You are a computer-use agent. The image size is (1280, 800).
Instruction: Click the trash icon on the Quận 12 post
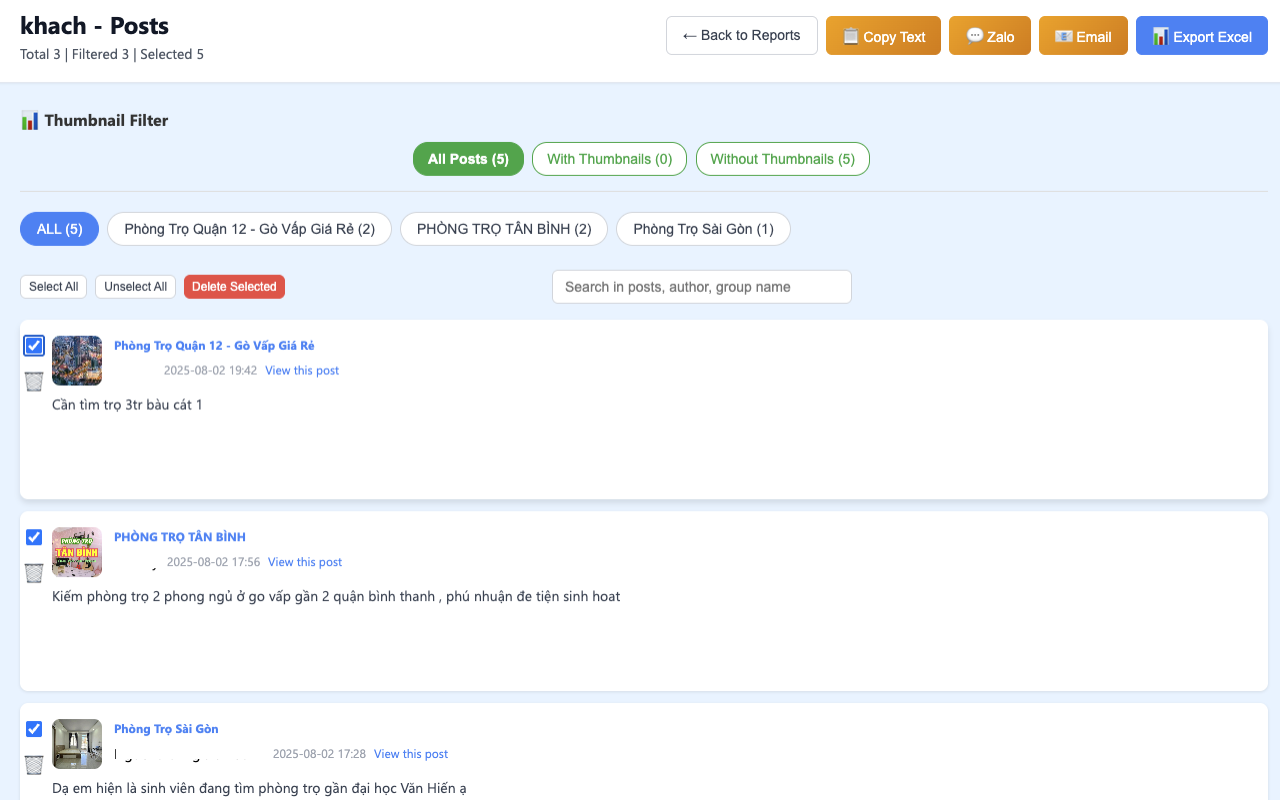[x=33, y=381]
